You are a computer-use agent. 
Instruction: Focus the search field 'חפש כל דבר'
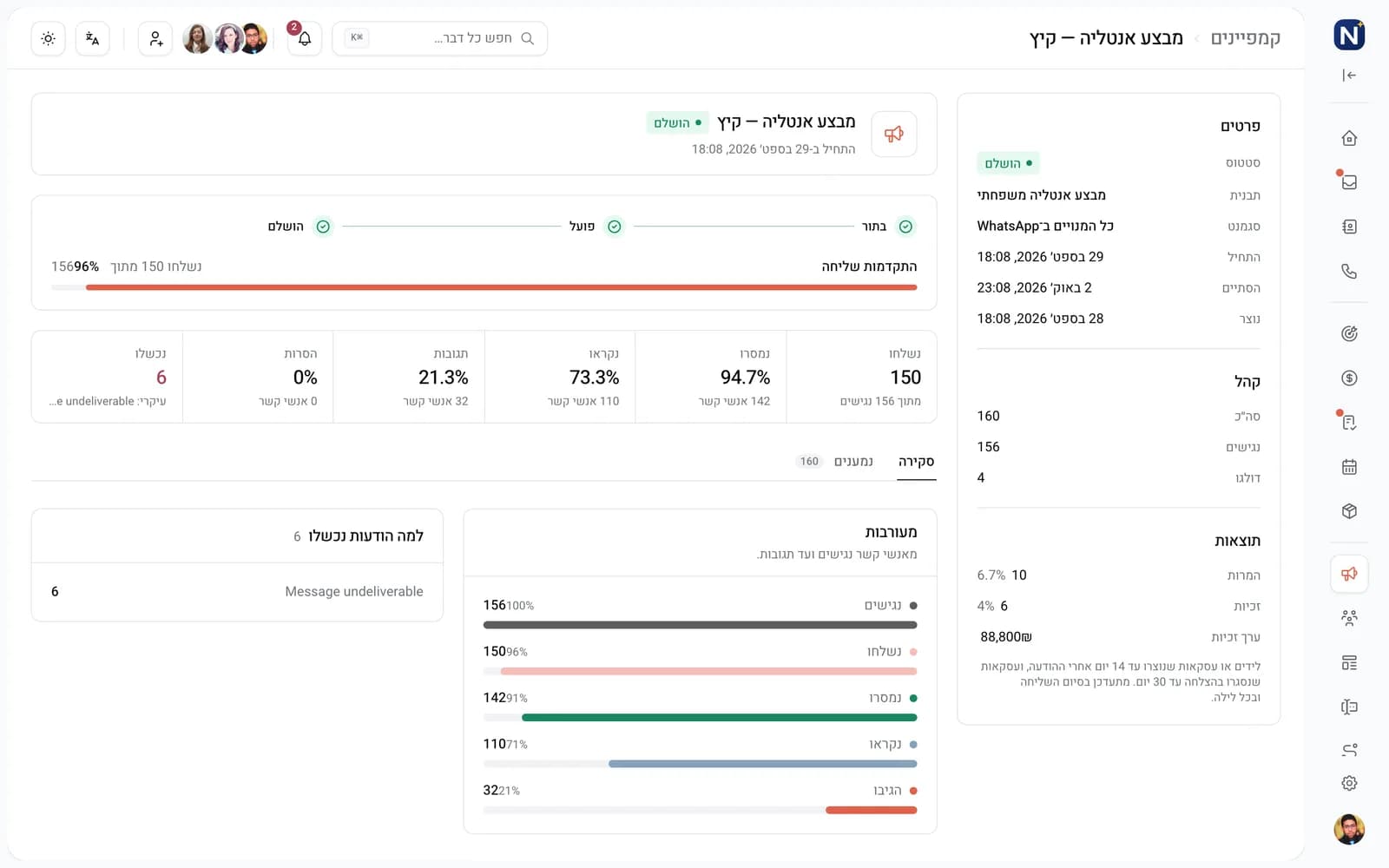(440, 38)
